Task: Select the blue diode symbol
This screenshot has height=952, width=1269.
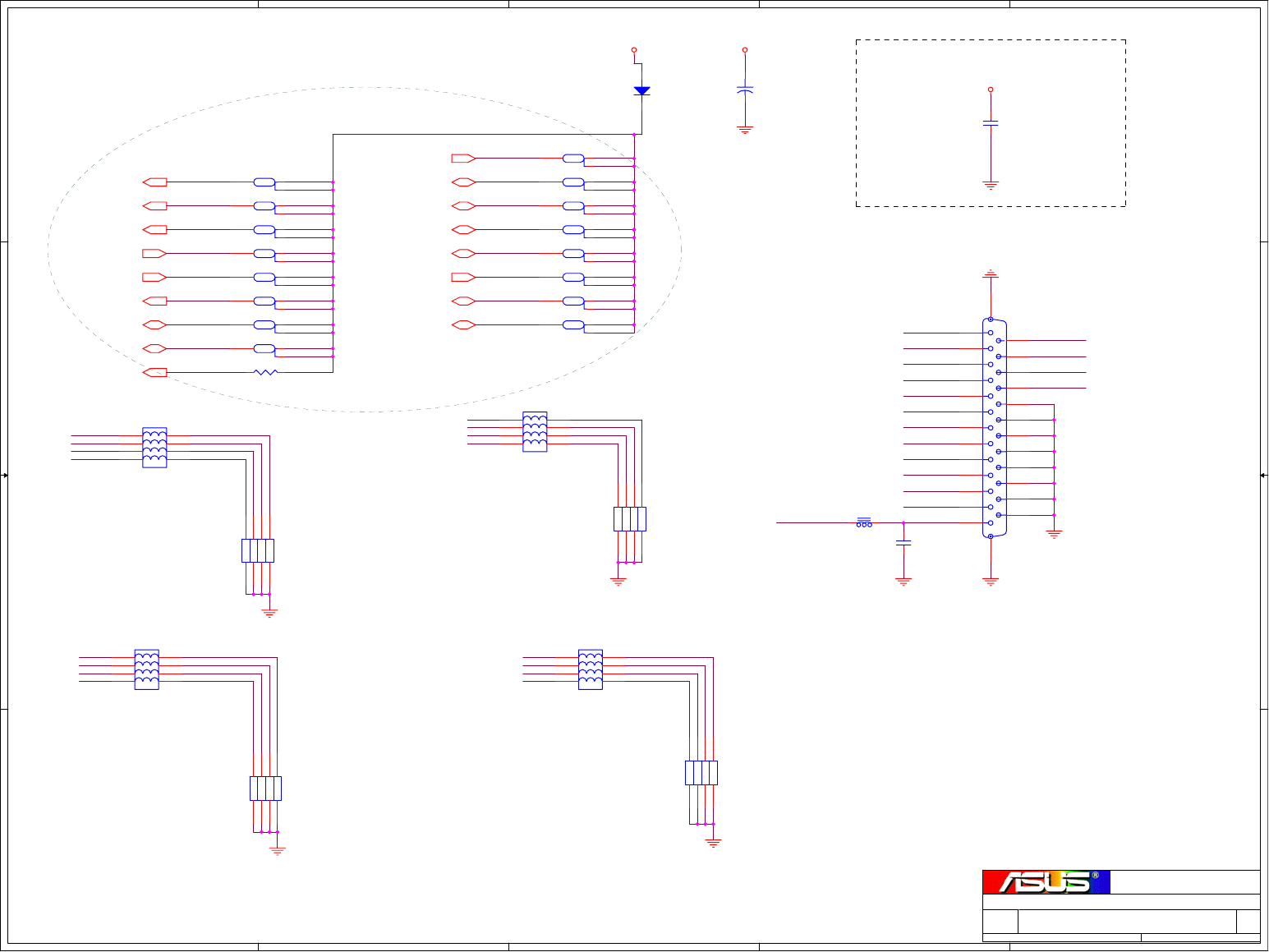Action: [641, 91]
